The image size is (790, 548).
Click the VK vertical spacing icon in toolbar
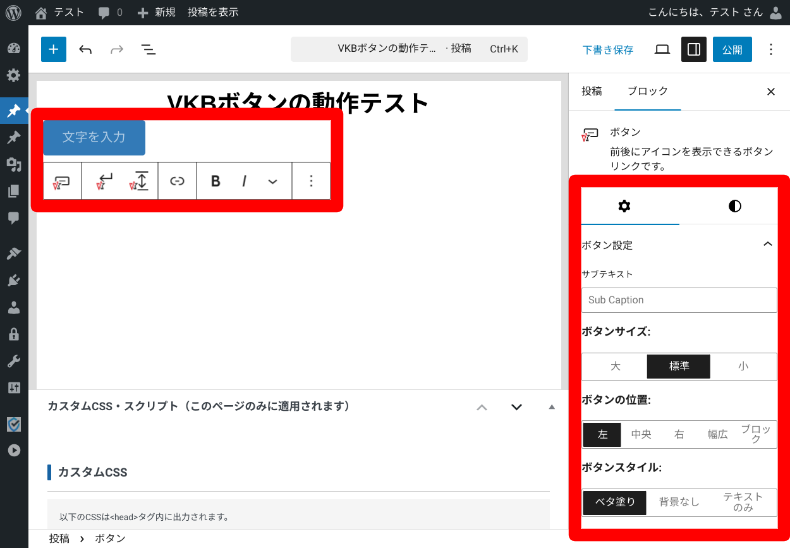[x=140, y=181]
